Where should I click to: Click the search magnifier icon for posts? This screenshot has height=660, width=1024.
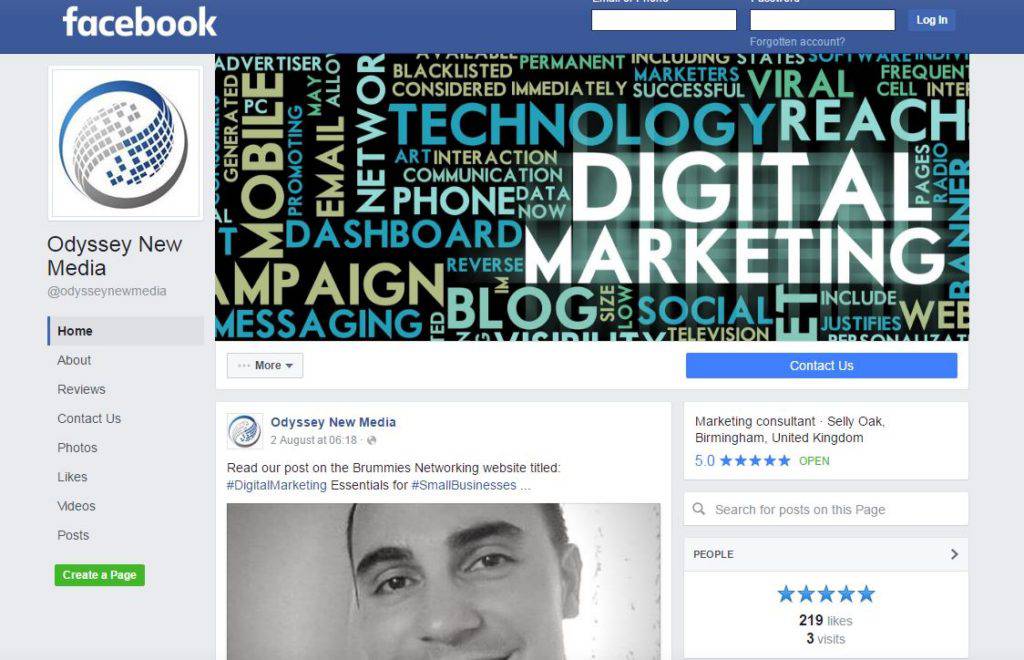[699, 509]
